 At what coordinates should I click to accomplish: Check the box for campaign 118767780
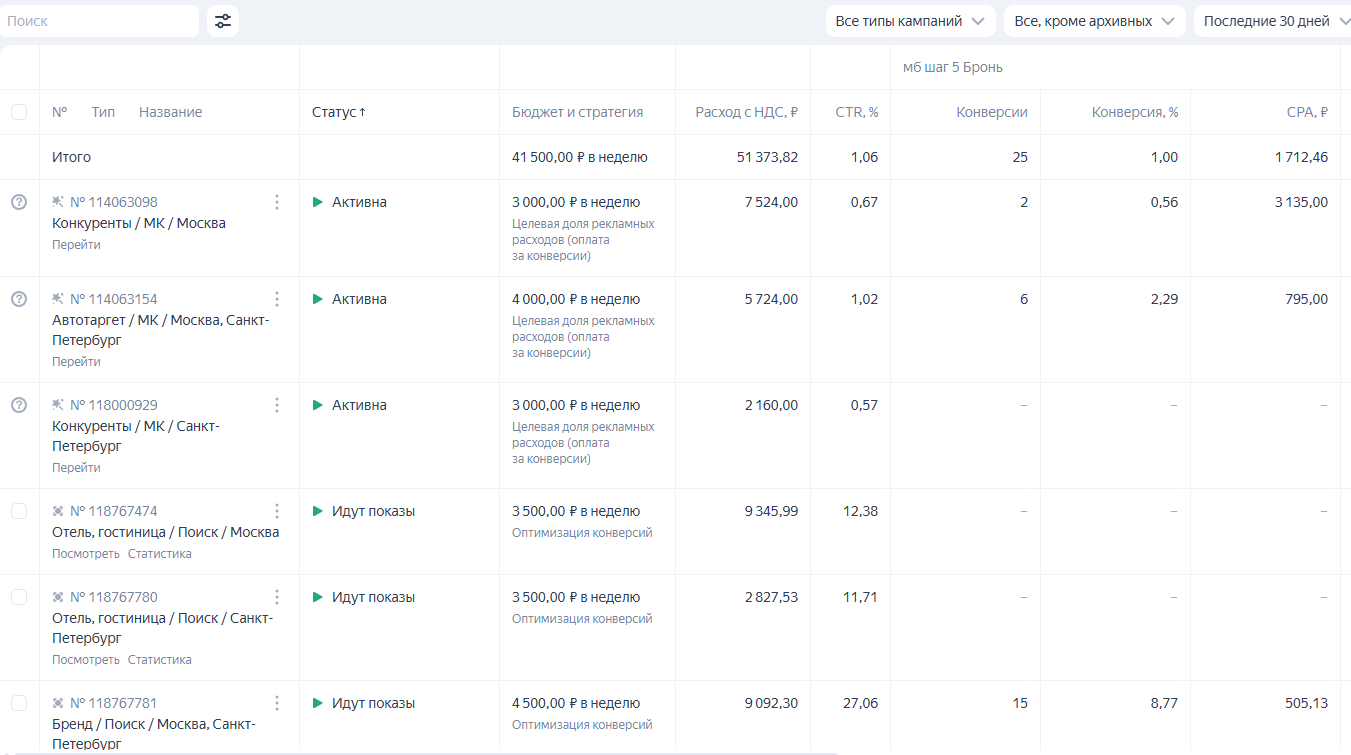coord(19,597)
